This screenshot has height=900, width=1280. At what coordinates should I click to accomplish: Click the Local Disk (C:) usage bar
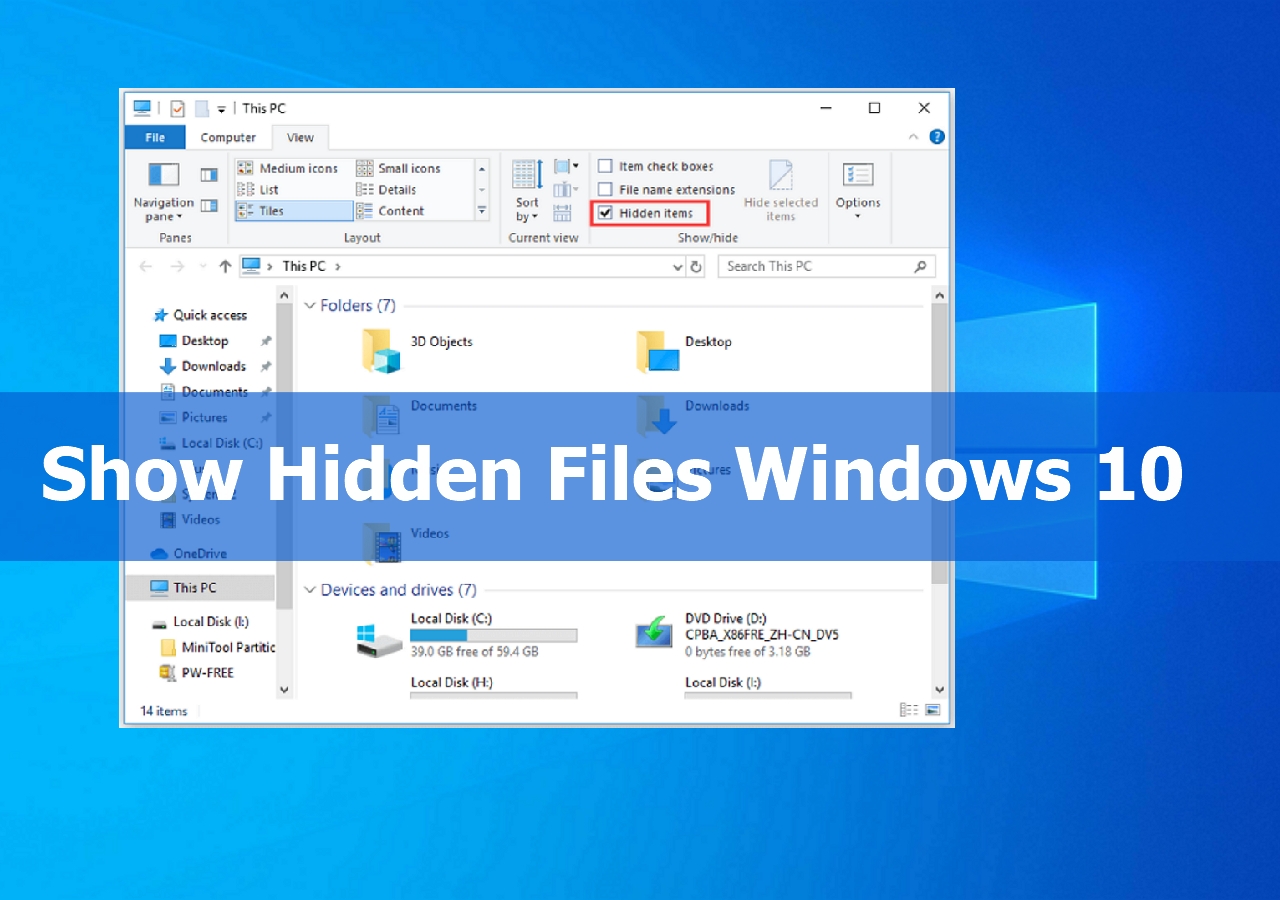click(x=494, y=635)
